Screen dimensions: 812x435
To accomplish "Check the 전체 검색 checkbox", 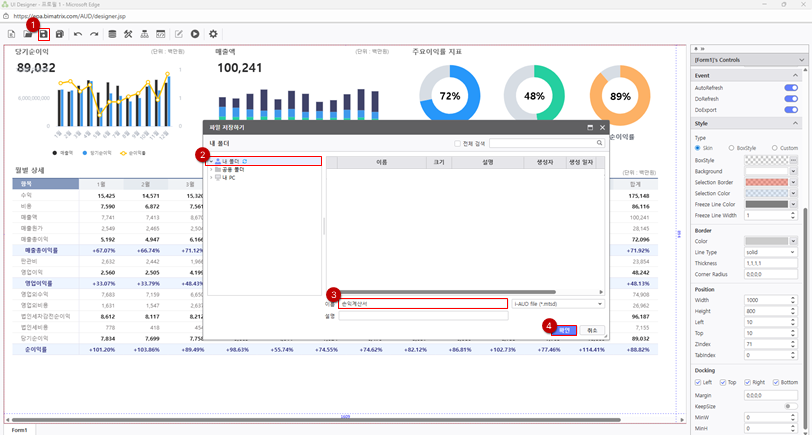I will pos(458,143).
